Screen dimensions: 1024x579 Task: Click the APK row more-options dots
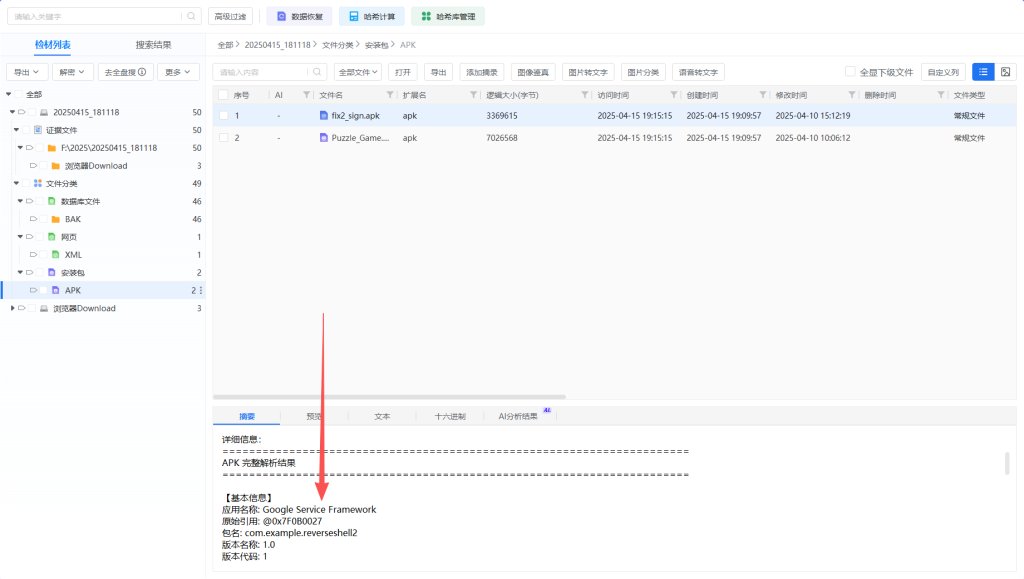pyautogui.click(x=201, y=290)
